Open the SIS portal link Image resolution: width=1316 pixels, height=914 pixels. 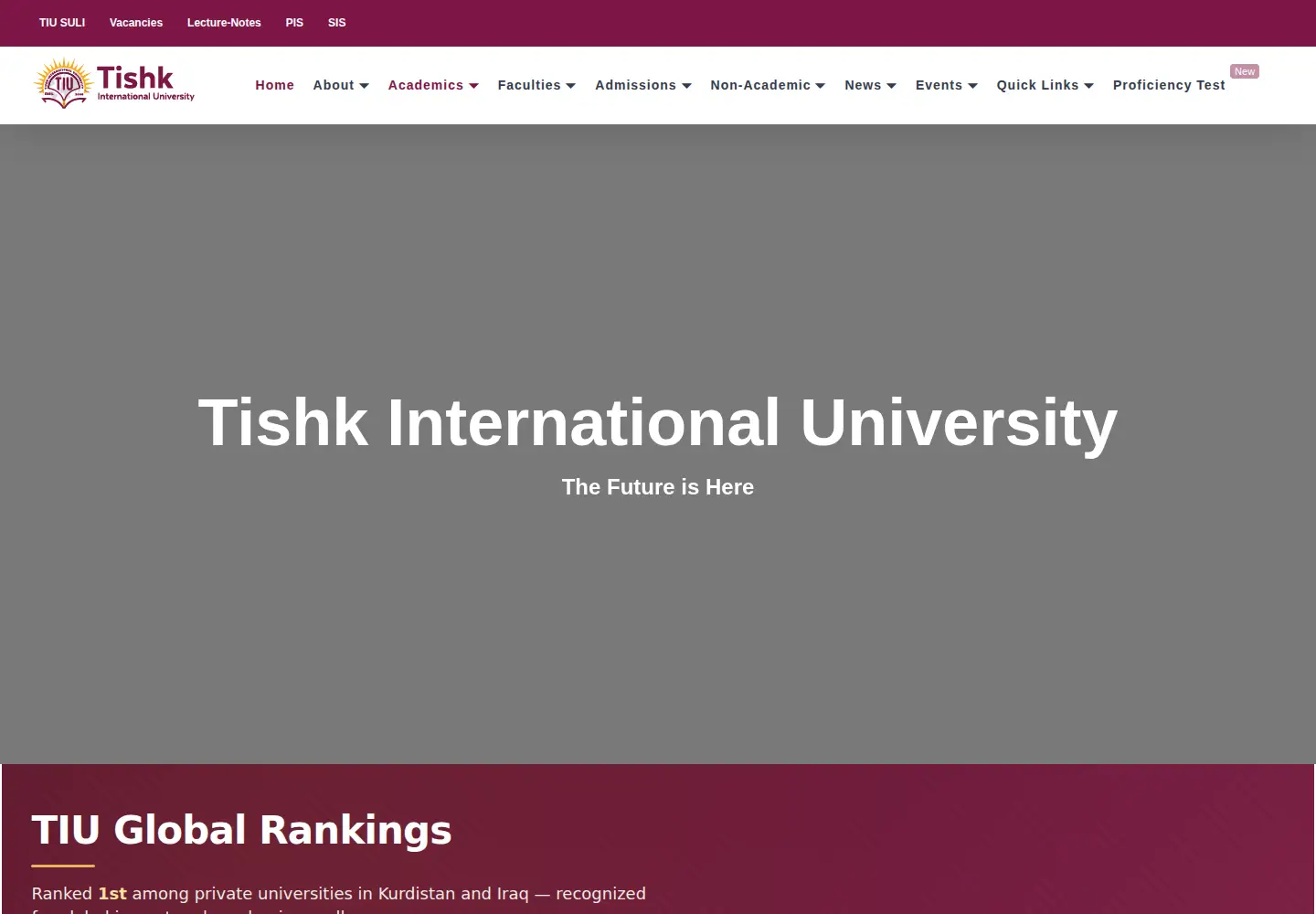tap(337, 23)
